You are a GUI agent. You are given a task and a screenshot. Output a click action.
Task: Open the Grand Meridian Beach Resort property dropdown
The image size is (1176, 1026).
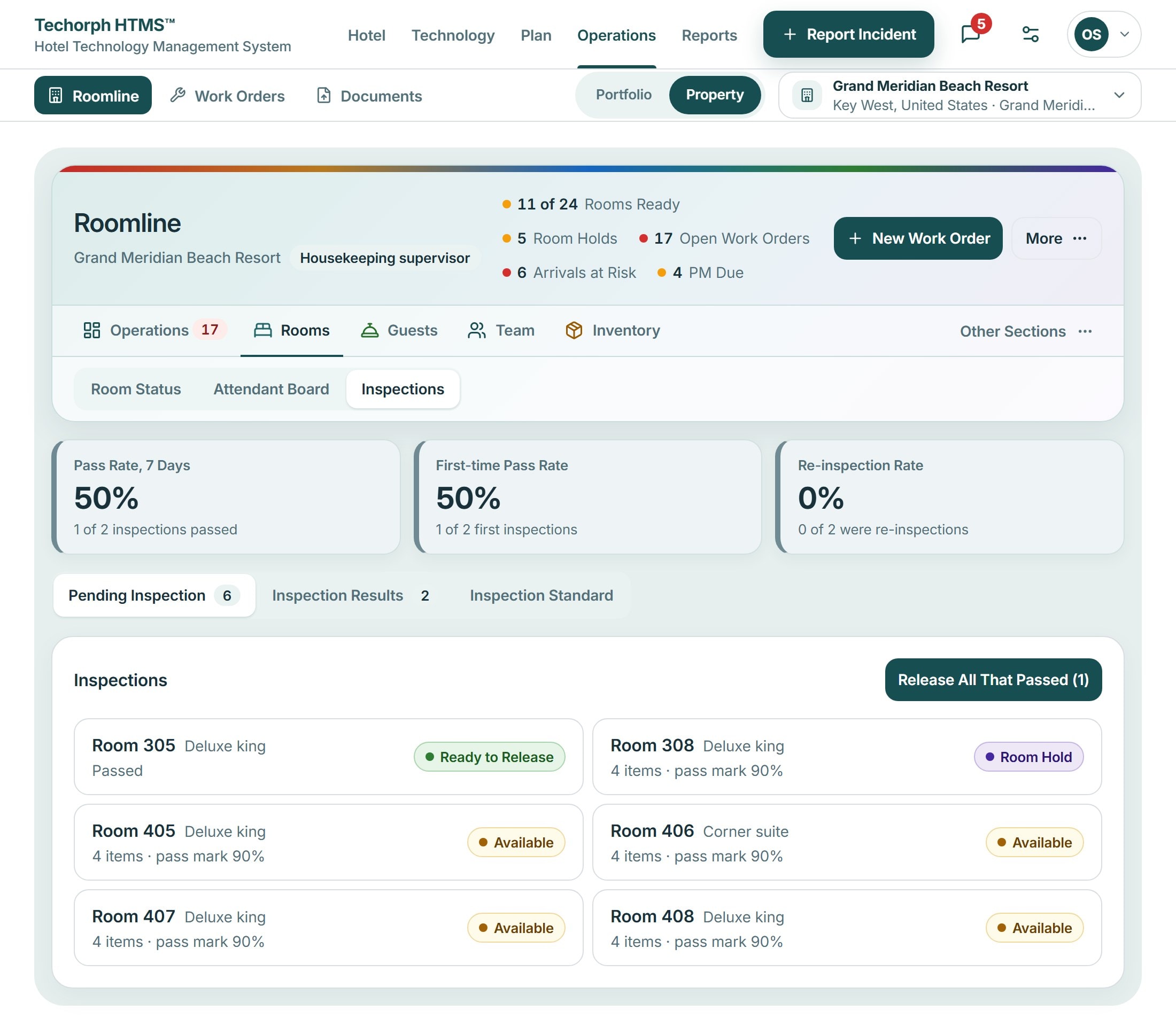click(x=960, y=95)
